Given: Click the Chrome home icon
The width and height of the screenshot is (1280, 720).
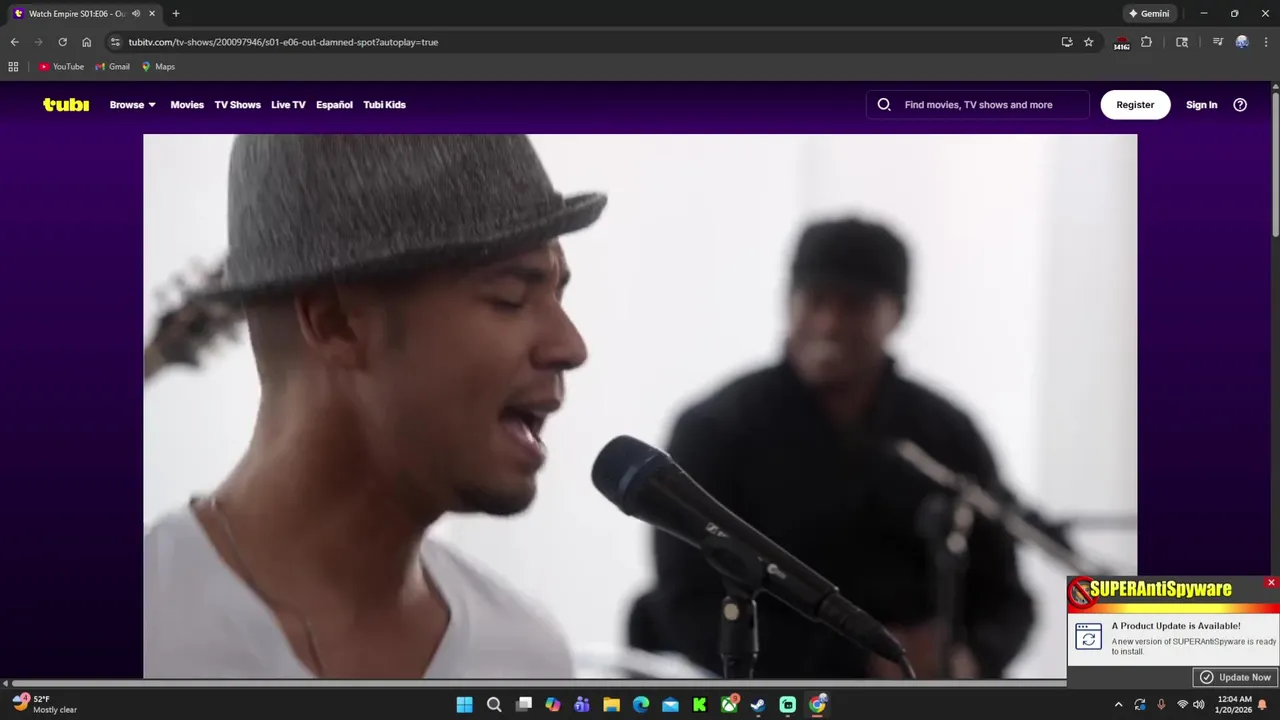Looking at the screenshot, I should (x=86, y=42).
